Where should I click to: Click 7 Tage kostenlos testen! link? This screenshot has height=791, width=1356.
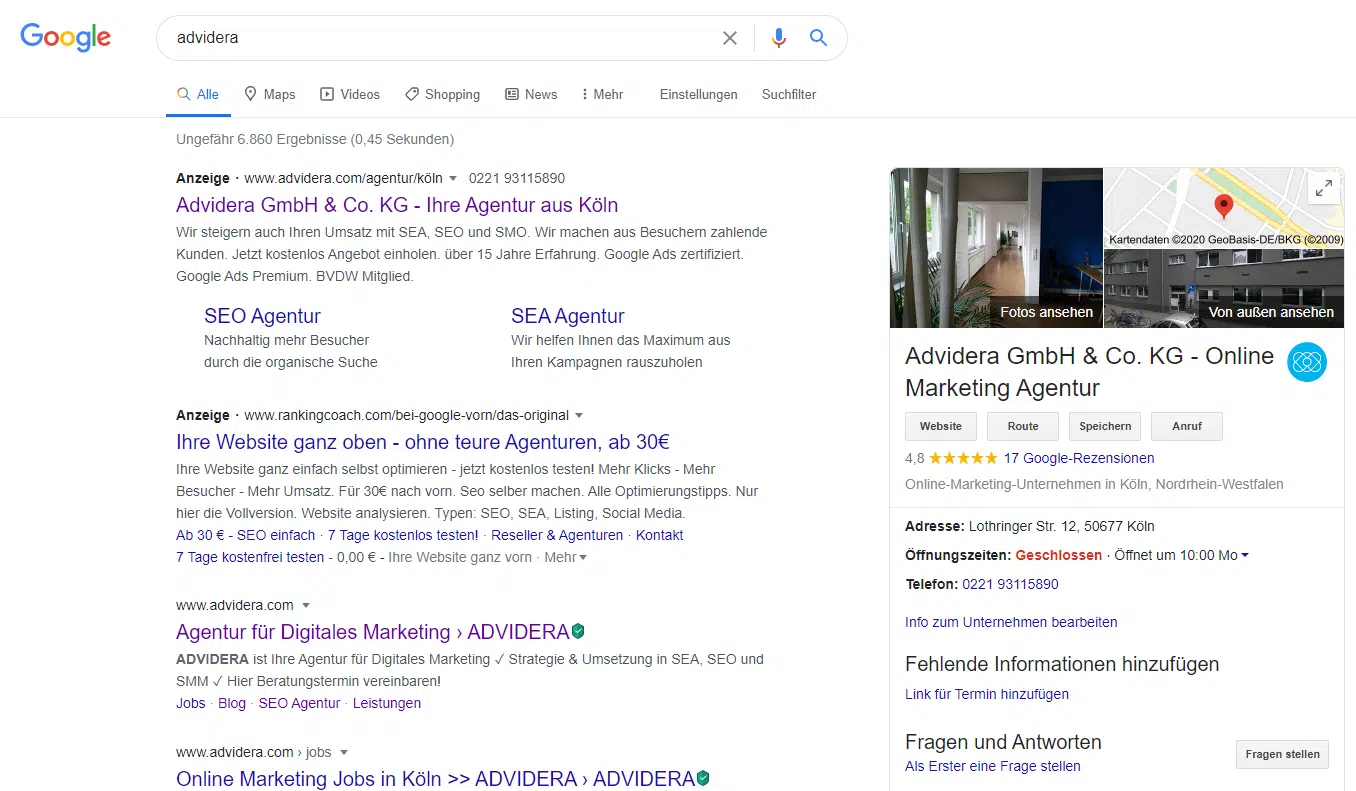pyautogui.click(x=403, y=535)
